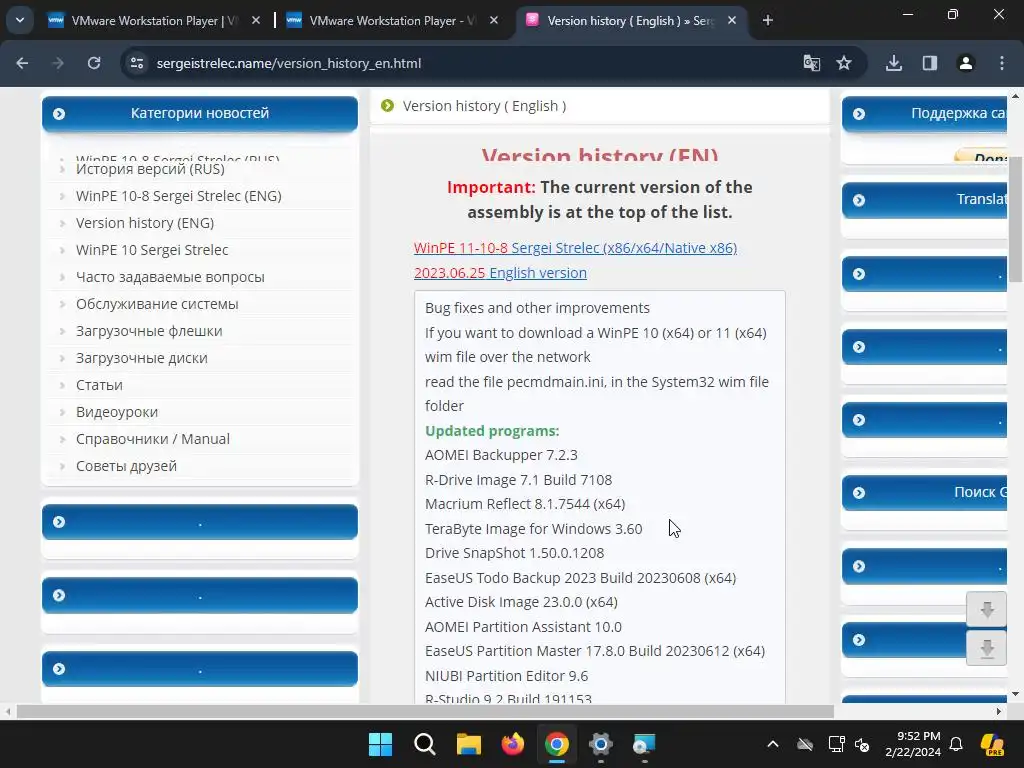Open Version history (ENG) category
Image resolution: width=1024 pixels, height=768 pixels.
pyautogui.click(x=145, y=223)
